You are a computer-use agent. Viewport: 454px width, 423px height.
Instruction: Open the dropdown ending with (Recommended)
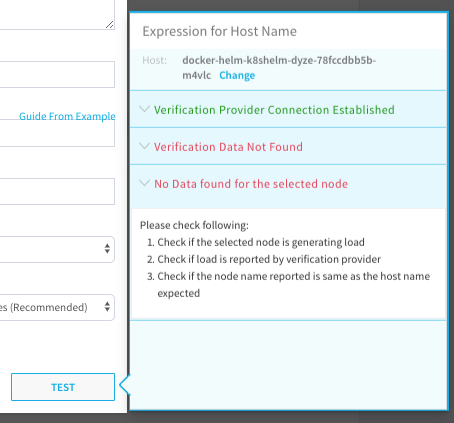click(x=57, y=307)
